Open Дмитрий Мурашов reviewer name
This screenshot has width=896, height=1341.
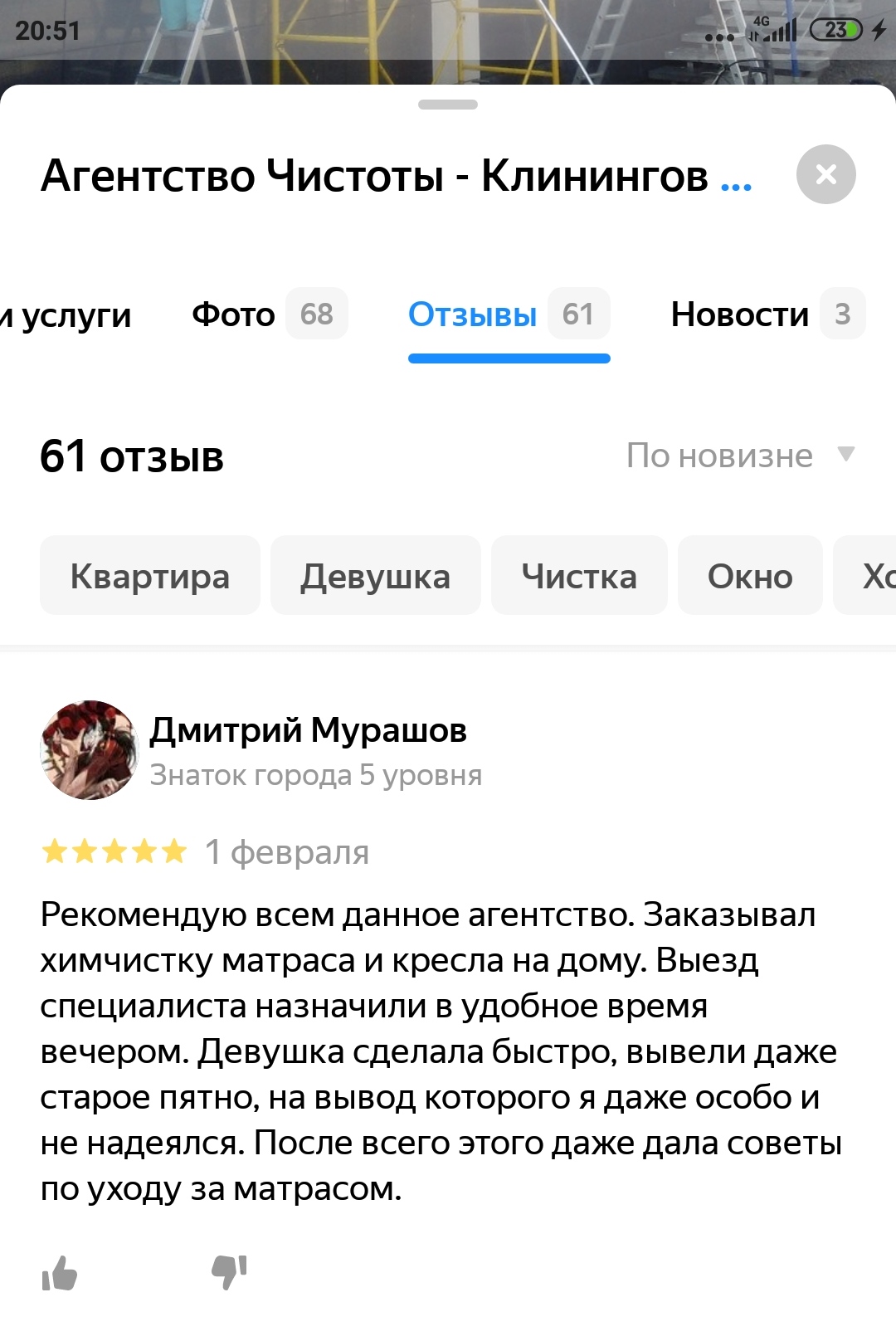pyautogui.click(x=308, y=730)
